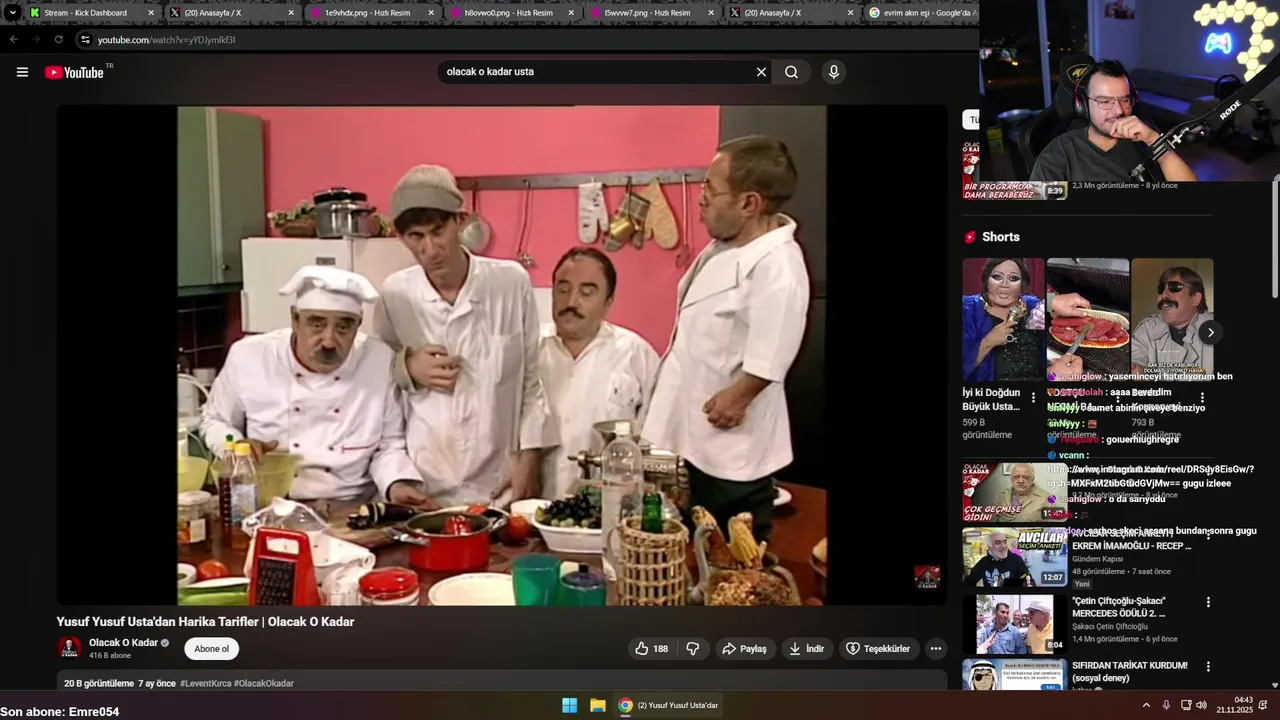
Task: Open the meat cutting Shorts thumbnail
Action: (x=1088, y=319)
